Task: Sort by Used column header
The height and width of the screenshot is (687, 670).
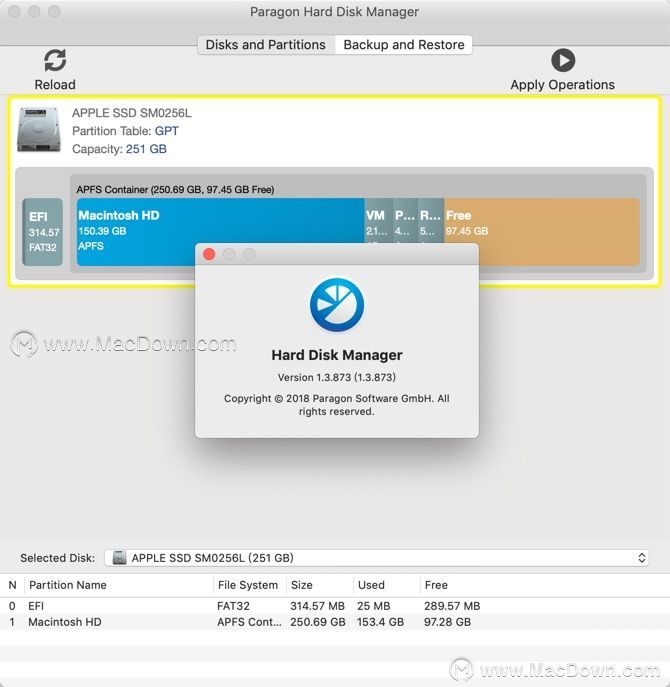Action: click(x=371, y=585)
